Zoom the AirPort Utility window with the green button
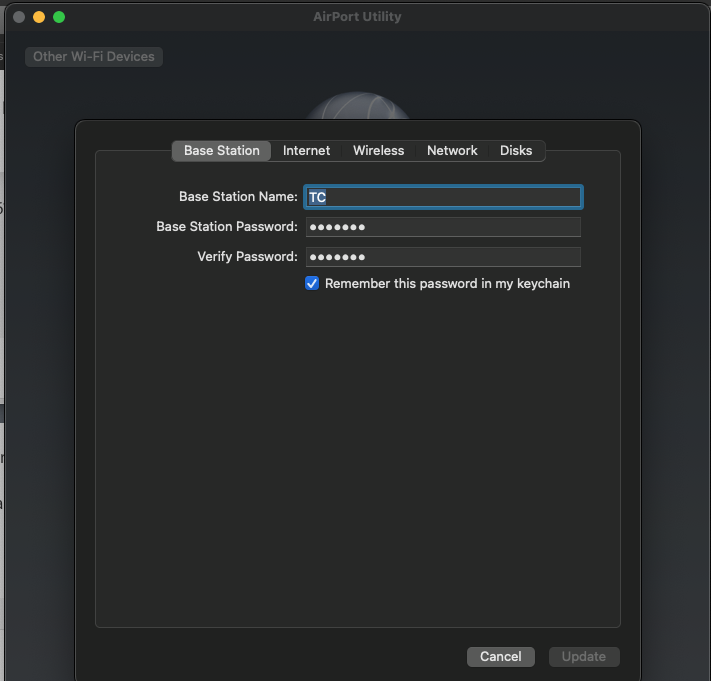 tap(59, 17)
